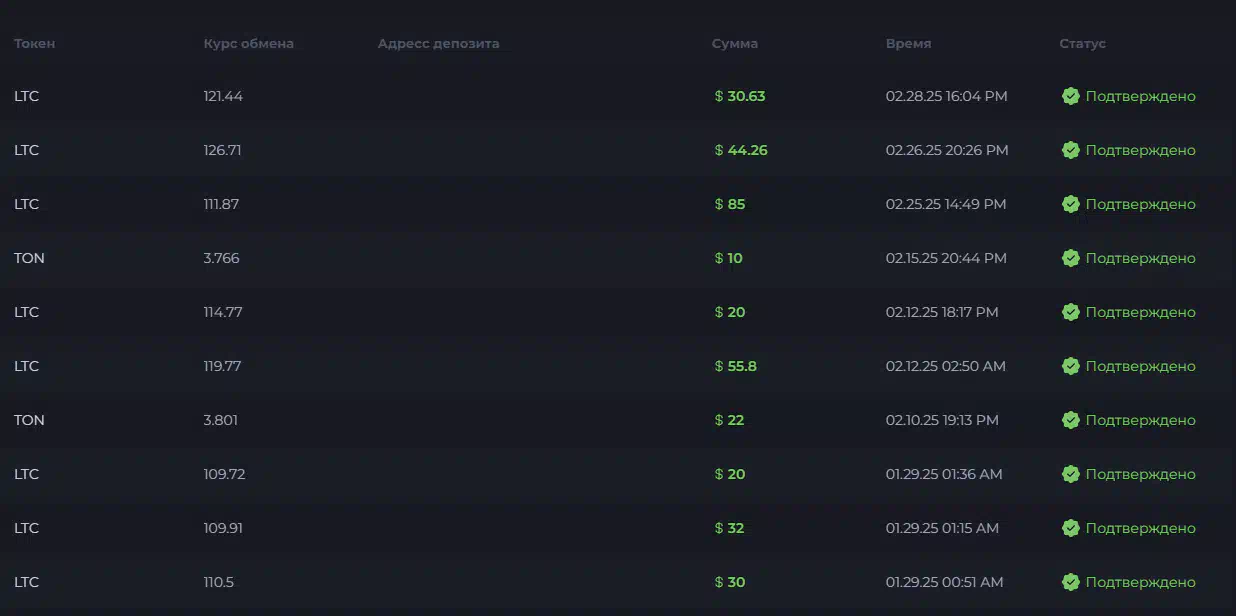This screenshot has height=616, width=1236.
Task: Click exchange rate 114.77
Action: click(223, 312)
